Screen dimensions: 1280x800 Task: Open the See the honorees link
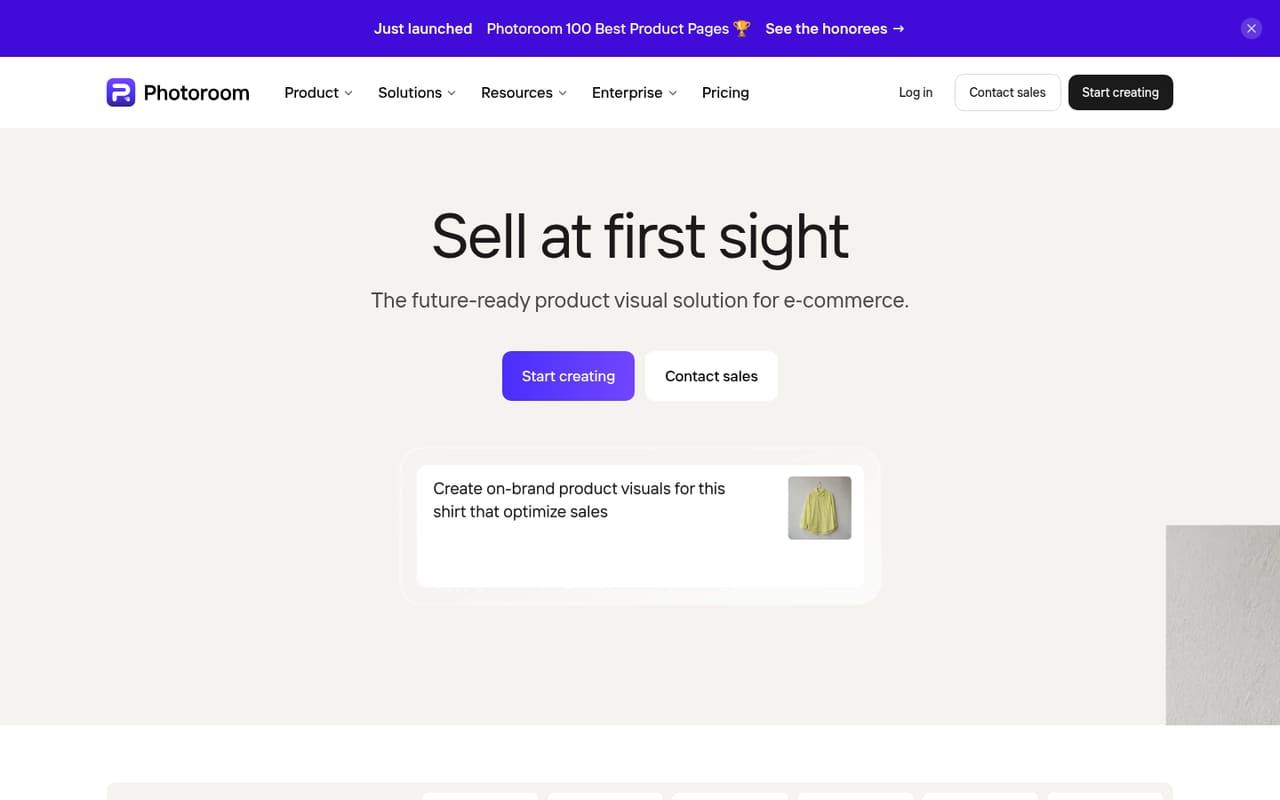(x=835, y=29)
